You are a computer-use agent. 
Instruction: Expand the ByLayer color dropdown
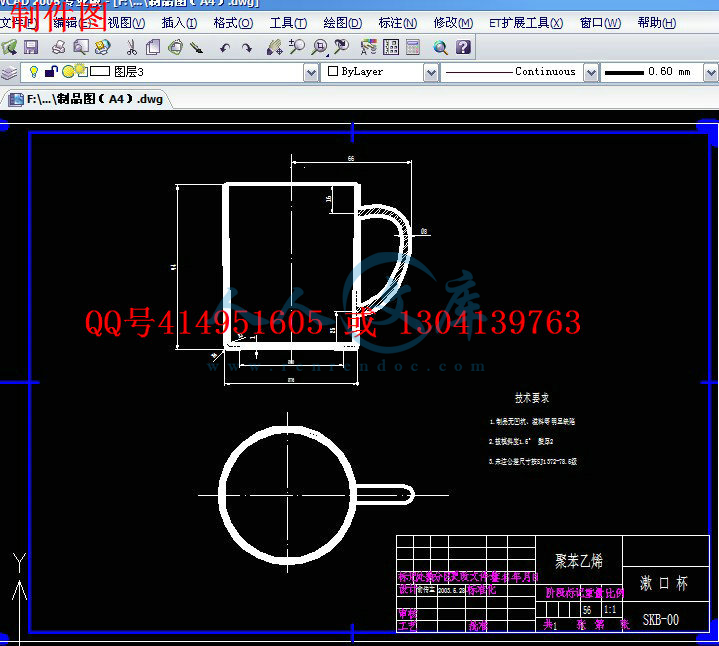[431, 72]
